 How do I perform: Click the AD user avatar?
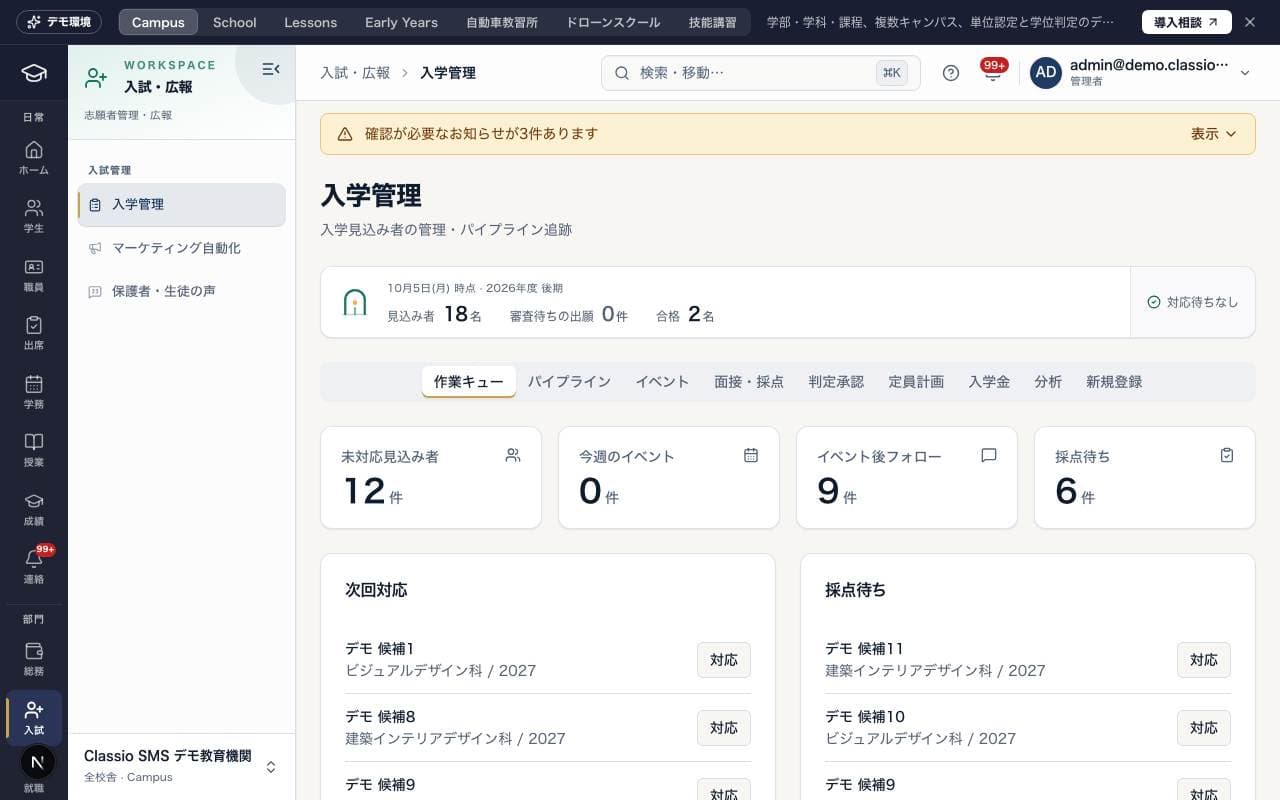click(1046, 73)
